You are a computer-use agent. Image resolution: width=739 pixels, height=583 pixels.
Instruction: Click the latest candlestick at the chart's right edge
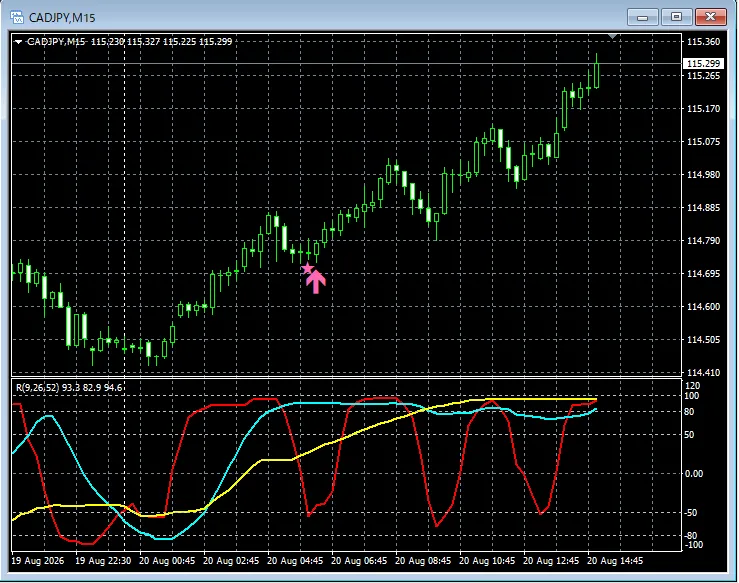[x=597, y=74]
